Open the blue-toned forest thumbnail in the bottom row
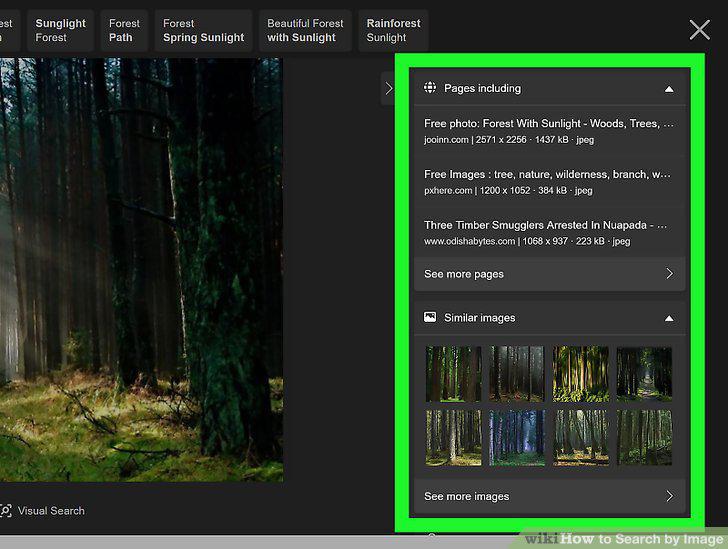728x549 pixels. pyautogui.click(x=517, y=438)
